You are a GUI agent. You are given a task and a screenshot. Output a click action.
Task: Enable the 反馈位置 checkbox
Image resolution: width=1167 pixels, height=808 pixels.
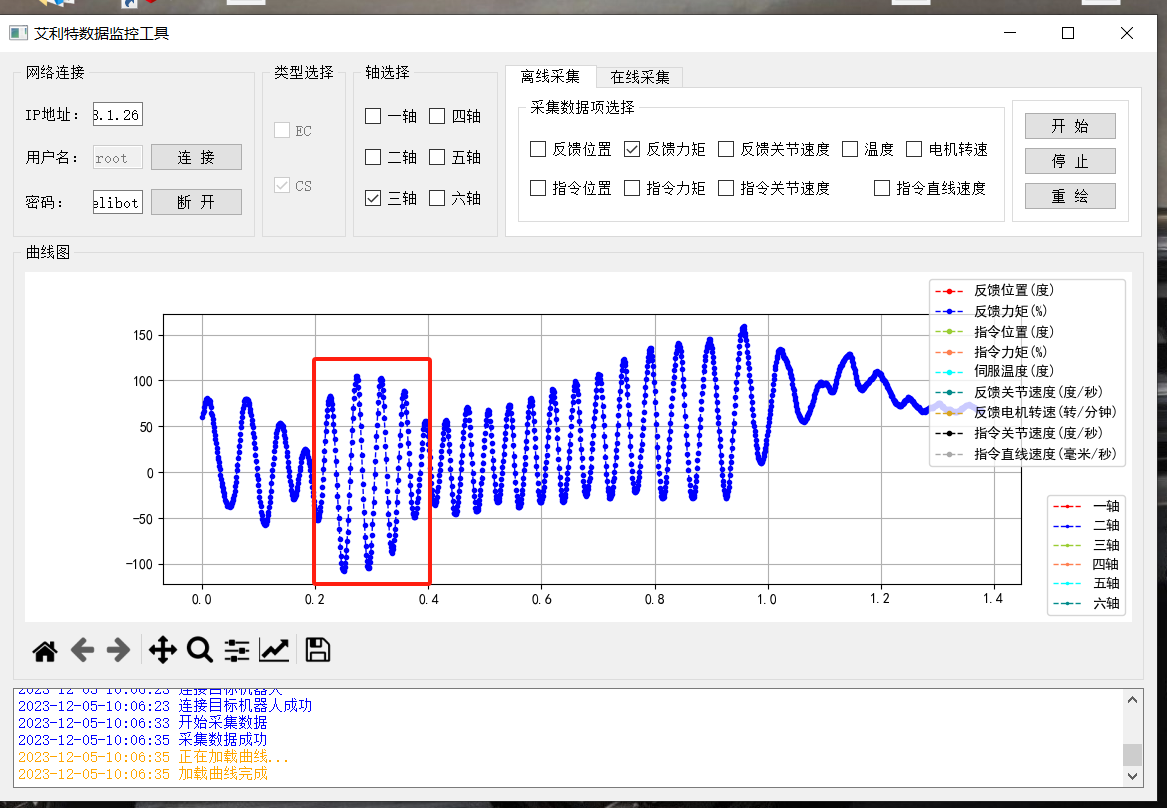click(x=538, y=150)
